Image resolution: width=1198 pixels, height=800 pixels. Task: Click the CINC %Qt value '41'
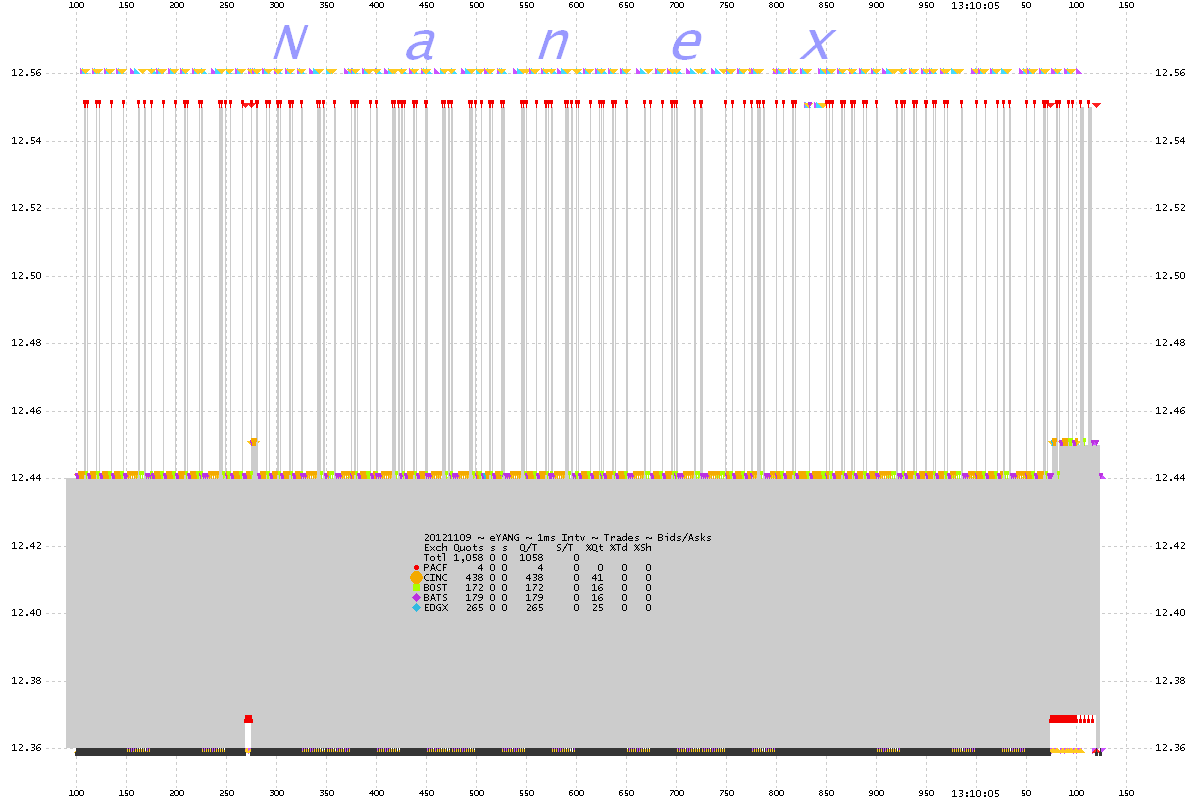pyautogui.click(x=597, y=578)
